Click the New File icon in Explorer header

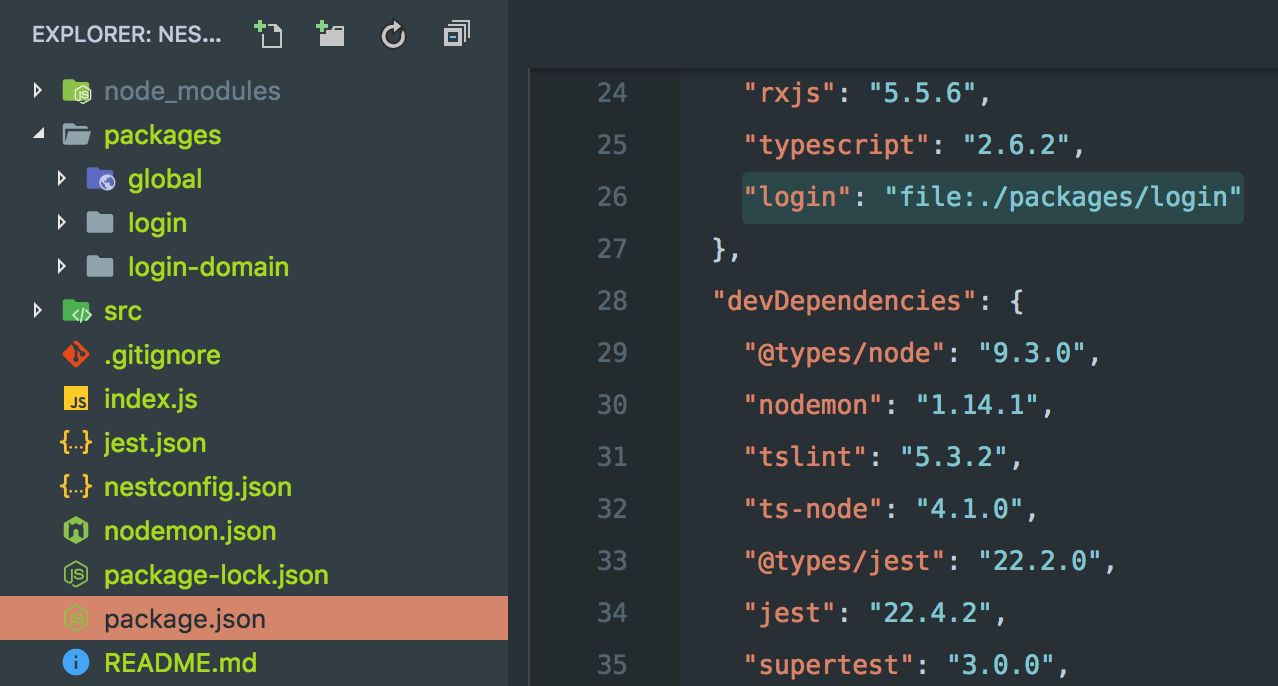coord(268,35)
